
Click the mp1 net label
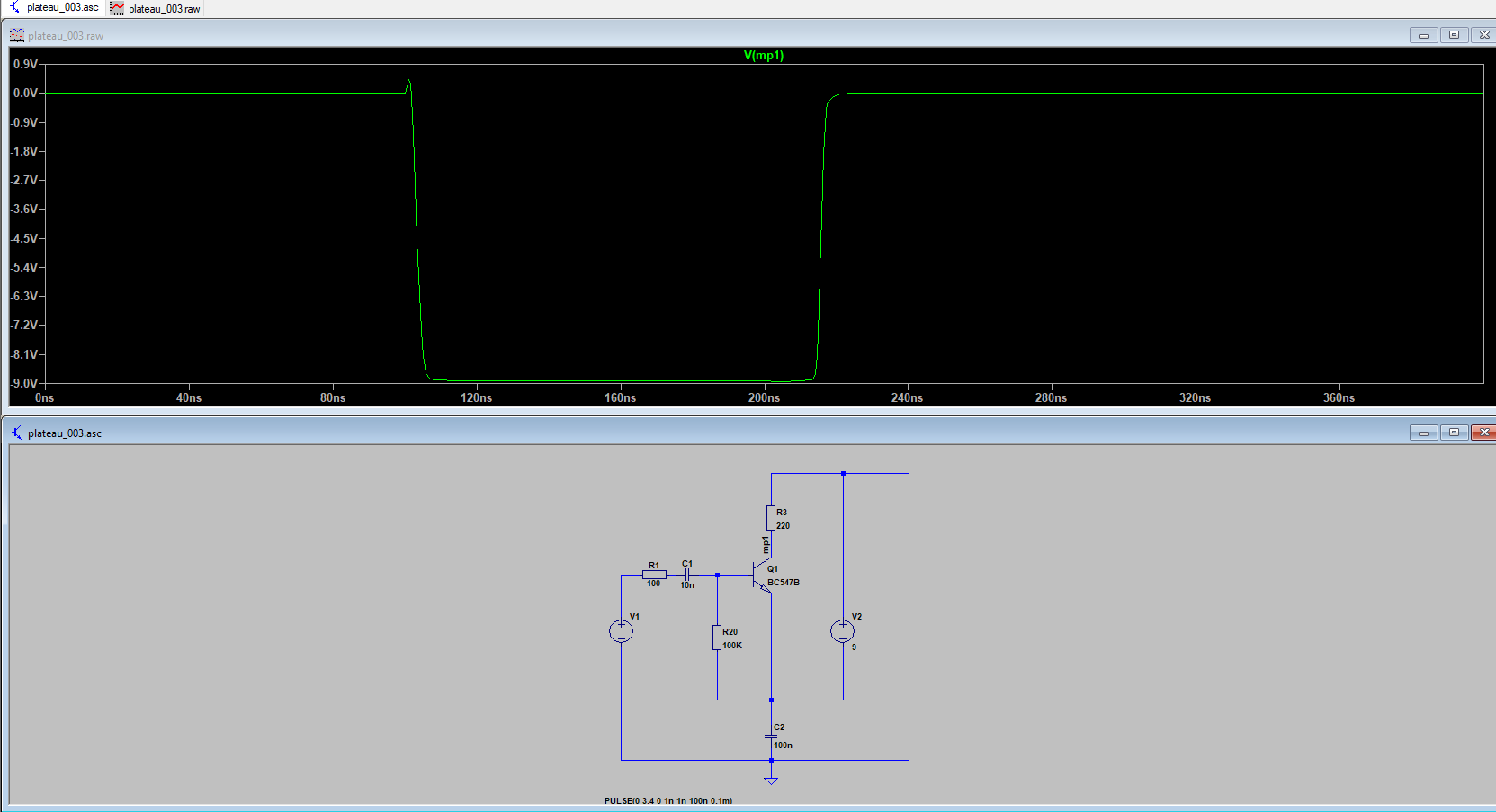coord(766,545)
